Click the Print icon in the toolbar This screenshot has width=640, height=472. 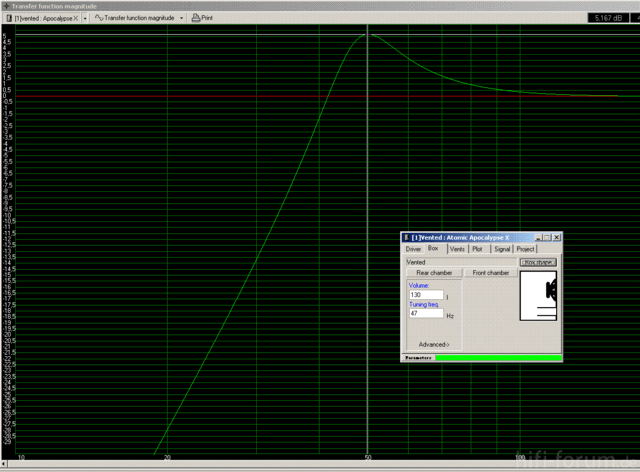coord(196,18)
